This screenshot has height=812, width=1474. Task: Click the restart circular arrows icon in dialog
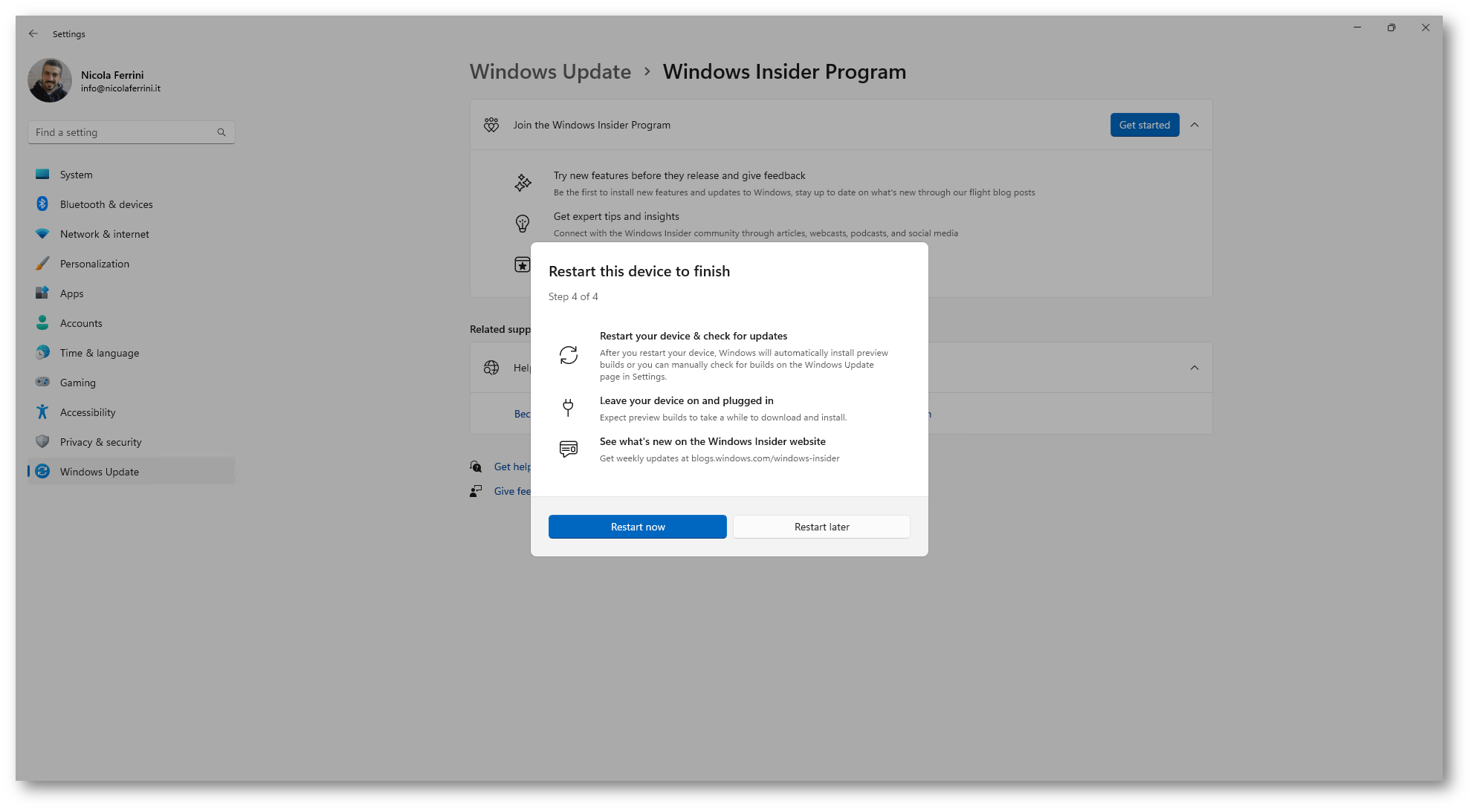(x=569, y=355)
